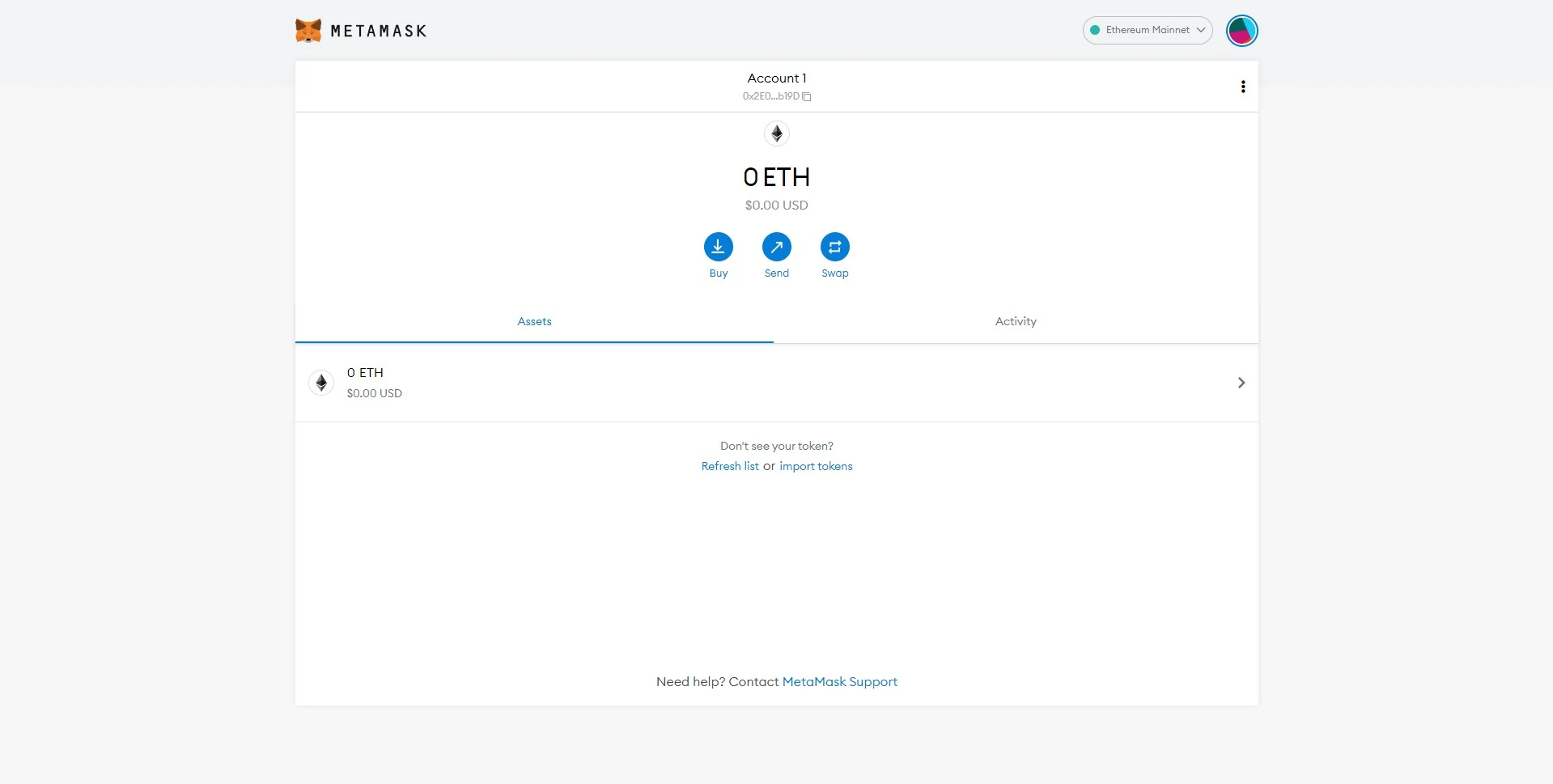
Task: Click the large 0 ETH balance
Action: (x=777, y=177)
